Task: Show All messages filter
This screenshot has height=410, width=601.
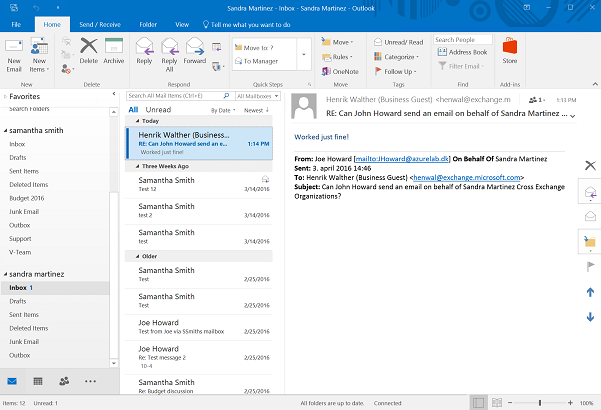Action: (x=133, y=110)
